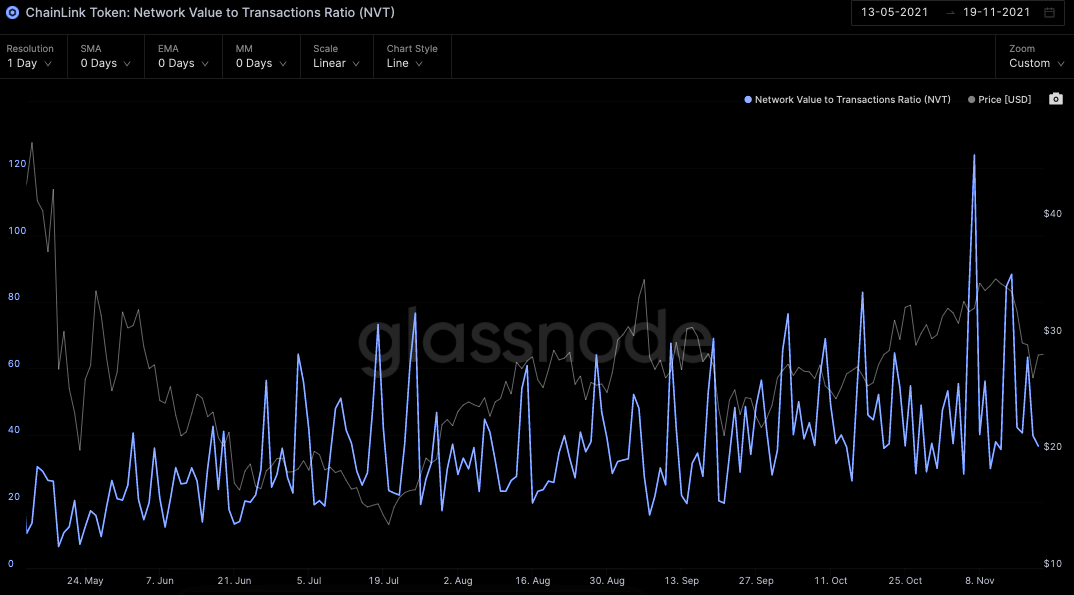
Task: Click the 8. Nov x-axis label
Action: click(980, 581)
